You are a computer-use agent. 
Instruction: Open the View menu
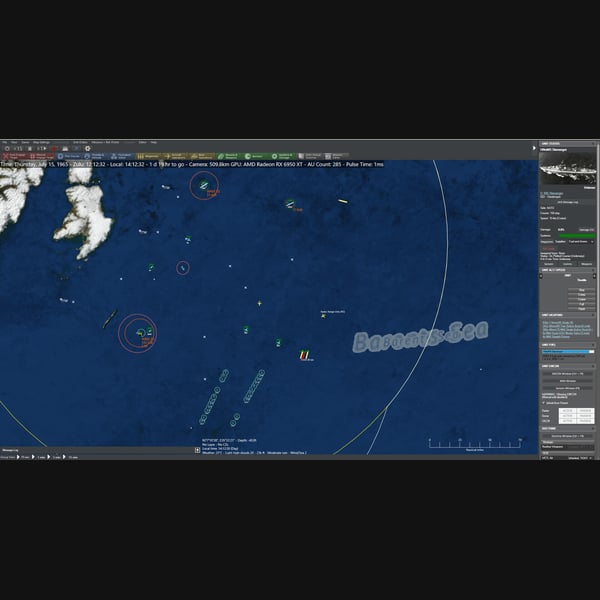(14, 142)
